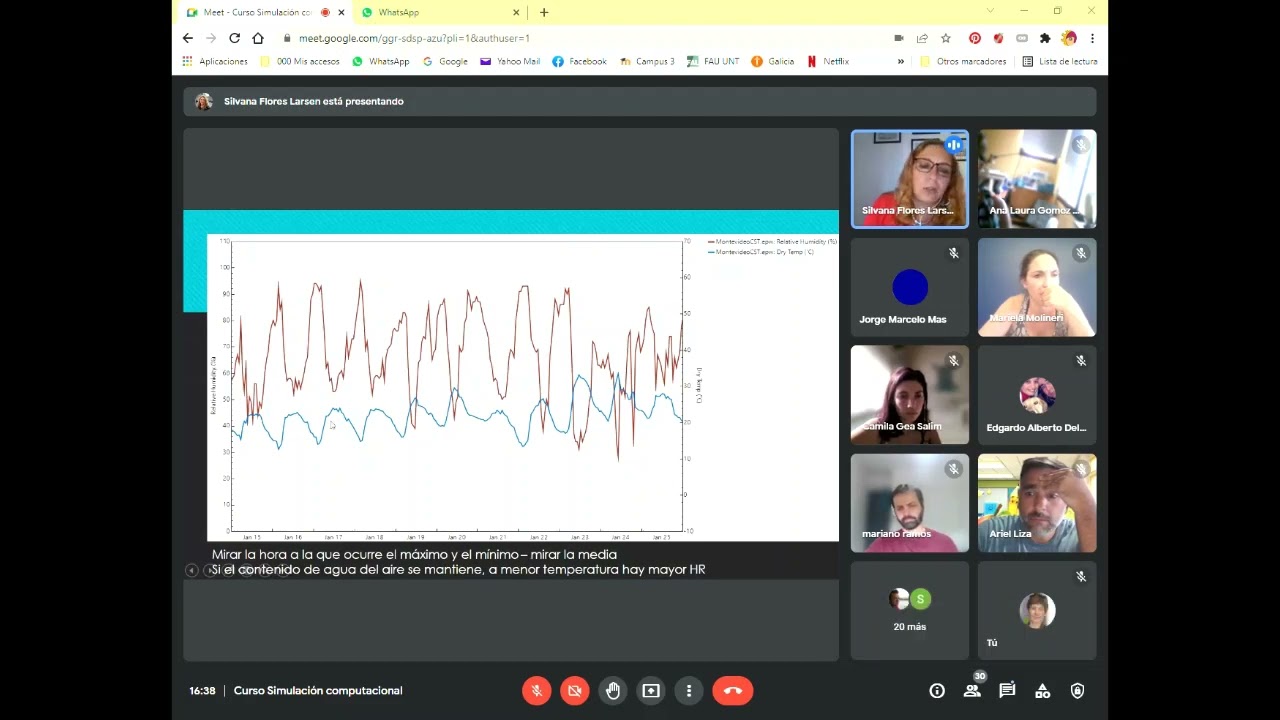Open host controls shield icon
The image size is (1280, 720).
coord(1077,690)
